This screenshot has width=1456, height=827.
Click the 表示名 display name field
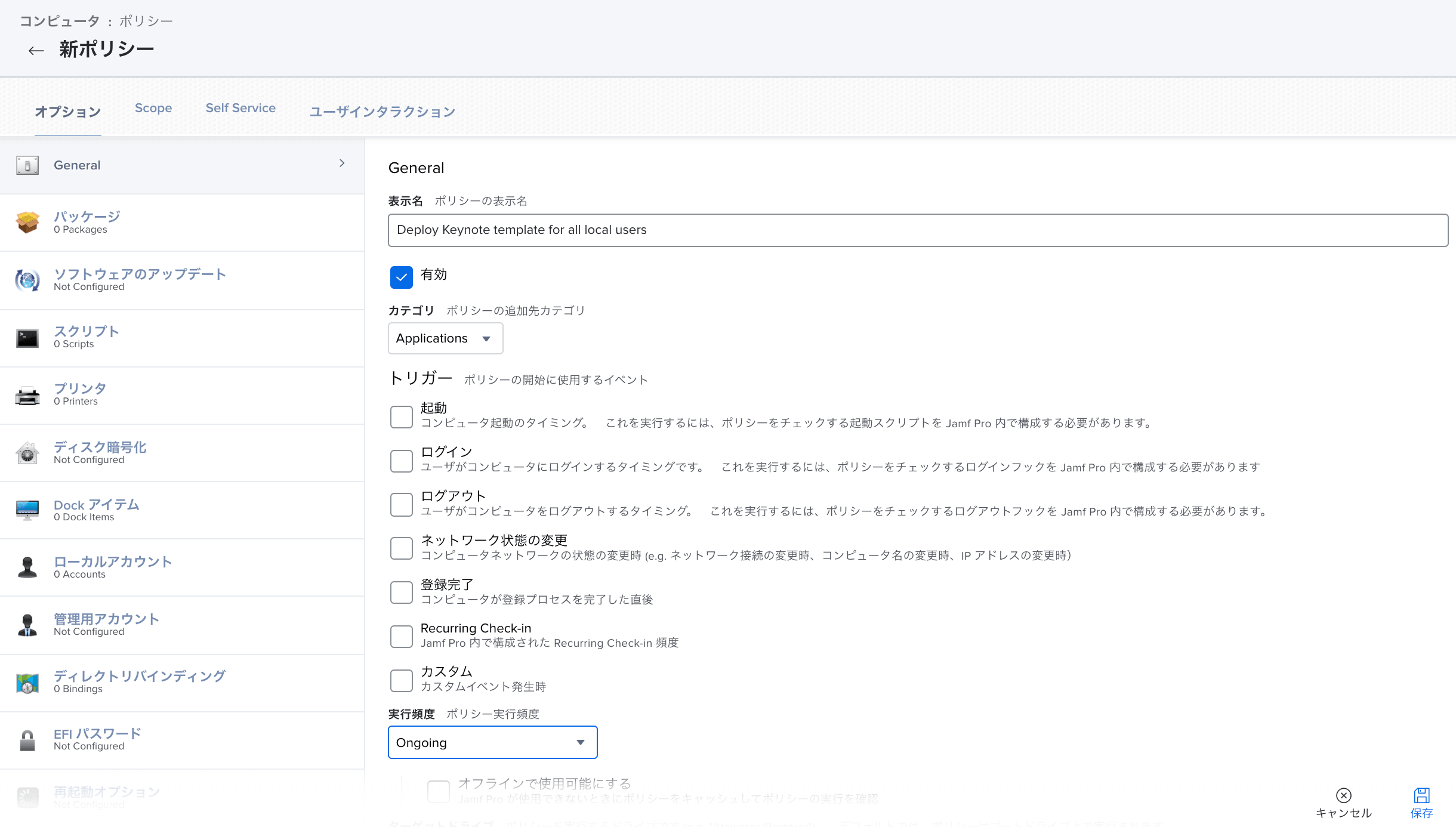pyautogui.click(x=918, y=230)
